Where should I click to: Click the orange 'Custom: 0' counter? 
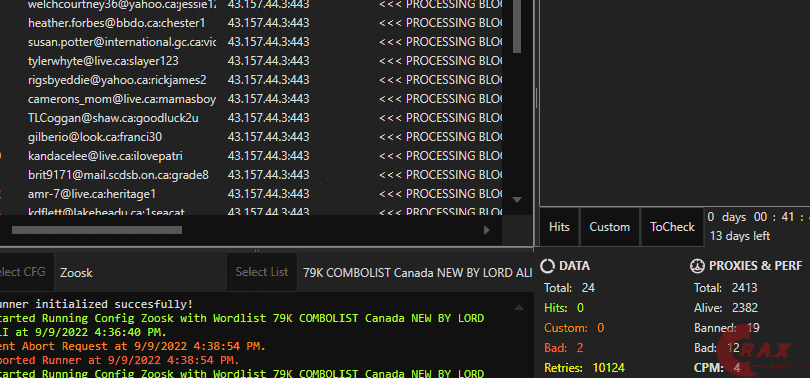coord(574,328)
